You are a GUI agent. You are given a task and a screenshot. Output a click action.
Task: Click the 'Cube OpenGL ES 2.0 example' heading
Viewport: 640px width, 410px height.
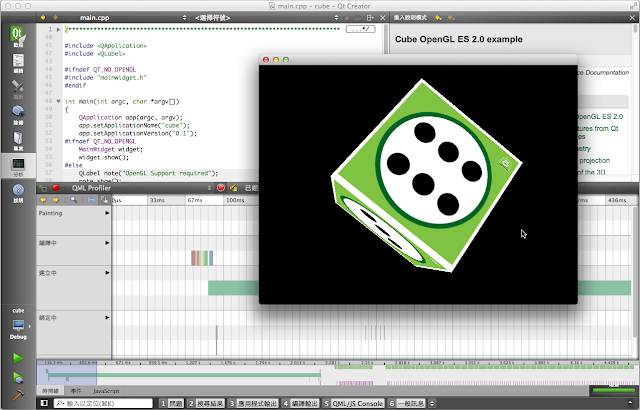[459, 39]
